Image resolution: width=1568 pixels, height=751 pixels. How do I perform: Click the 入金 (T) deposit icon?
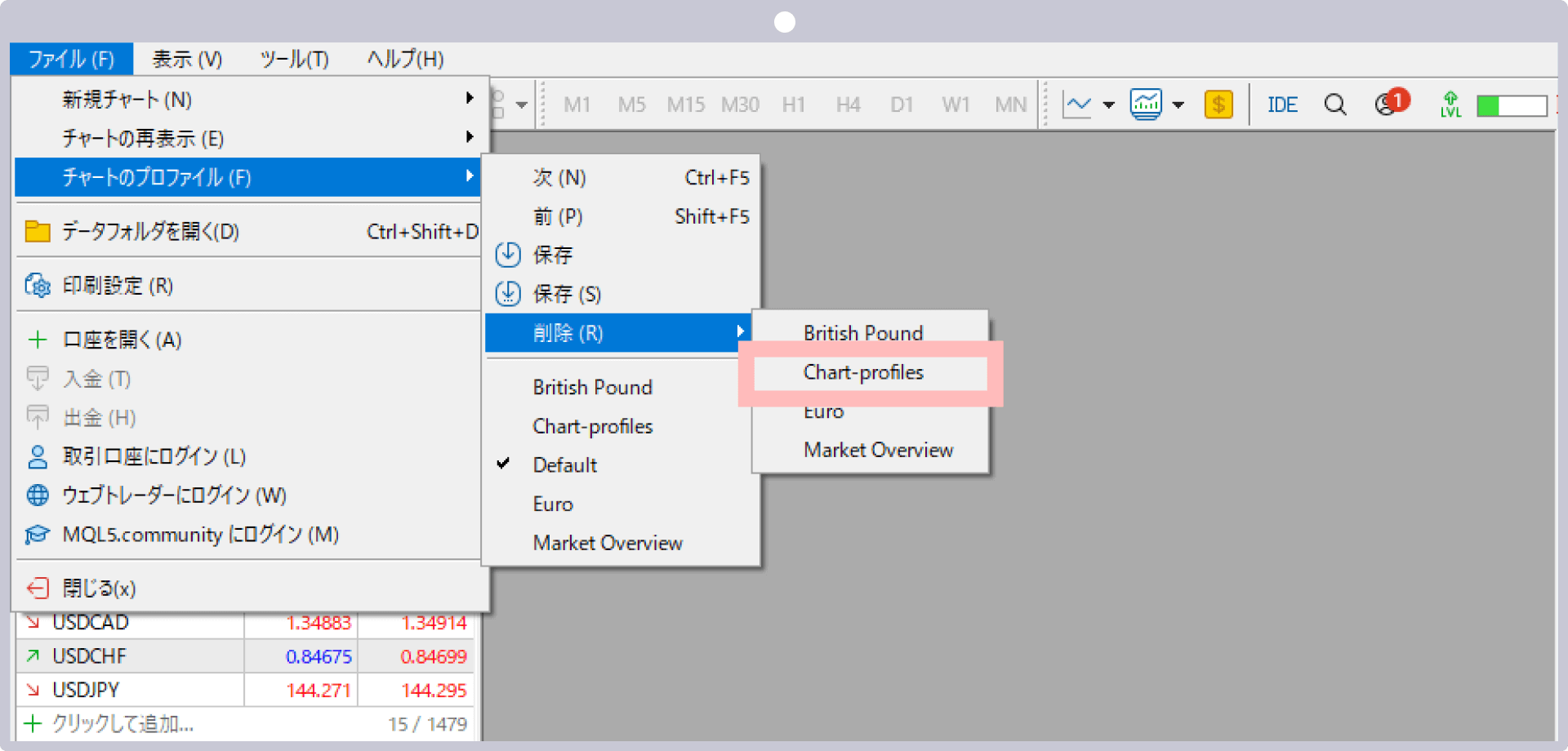coord(38,379)
